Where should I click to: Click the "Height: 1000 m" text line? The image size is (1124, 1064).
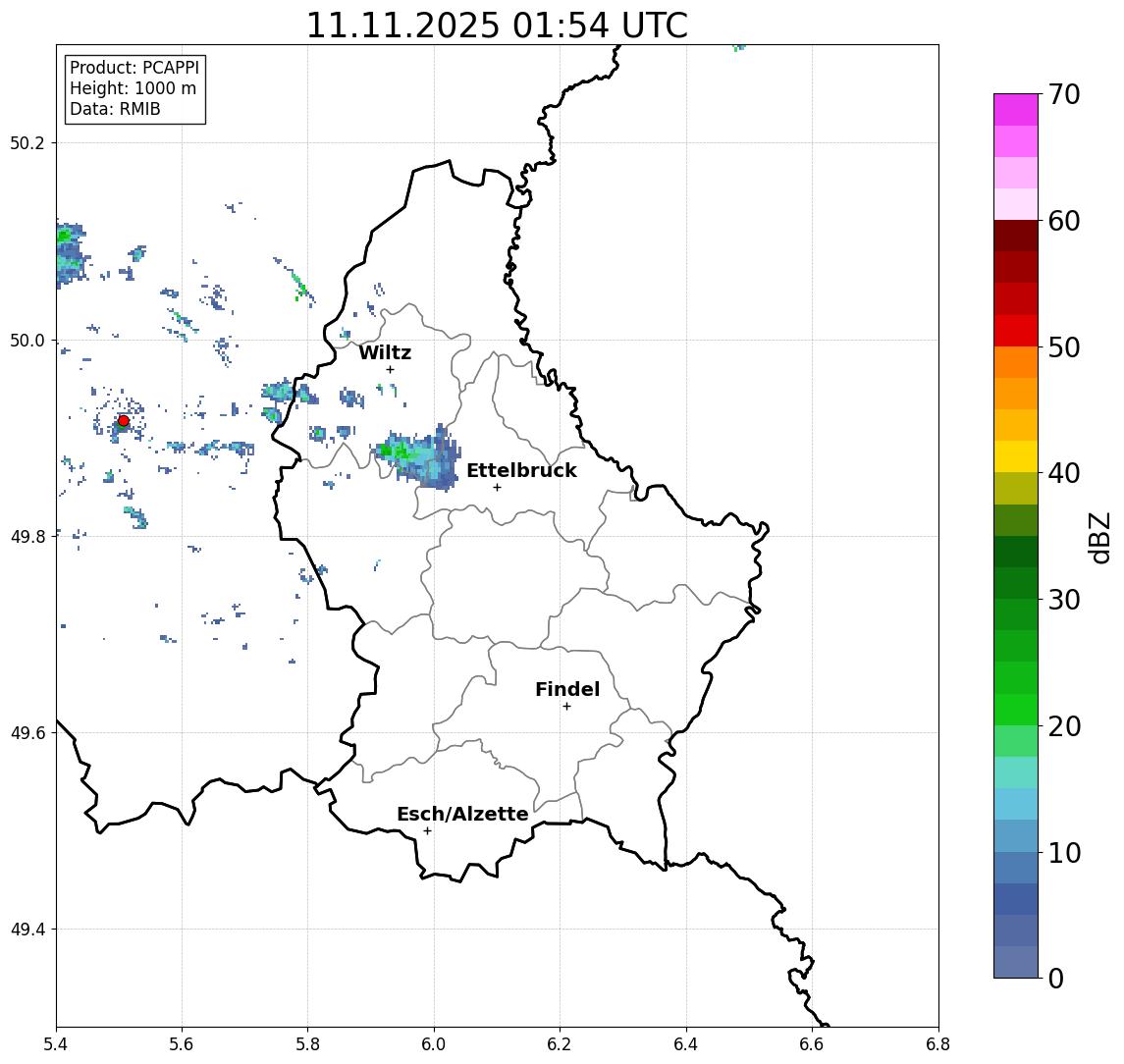133,88
